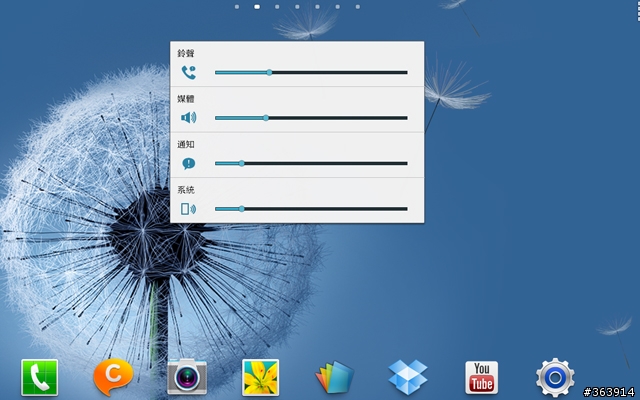Image resolution: width=640 pixels, height=400 pixels.
Task: Tap the notification speech bubble icon
Action: [x=189, y=164]
